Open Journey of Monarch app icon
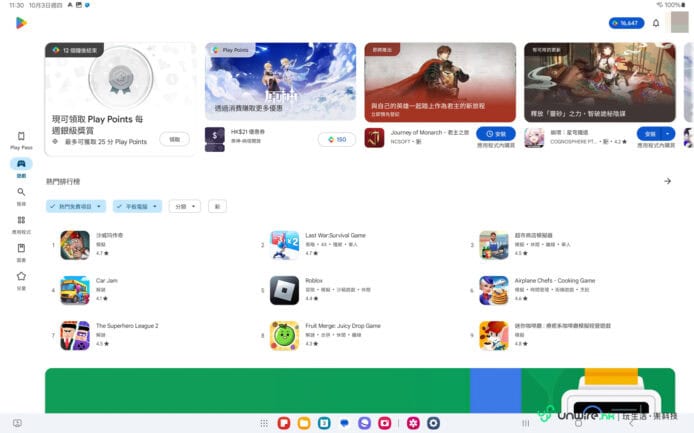 tap(374, 138)
